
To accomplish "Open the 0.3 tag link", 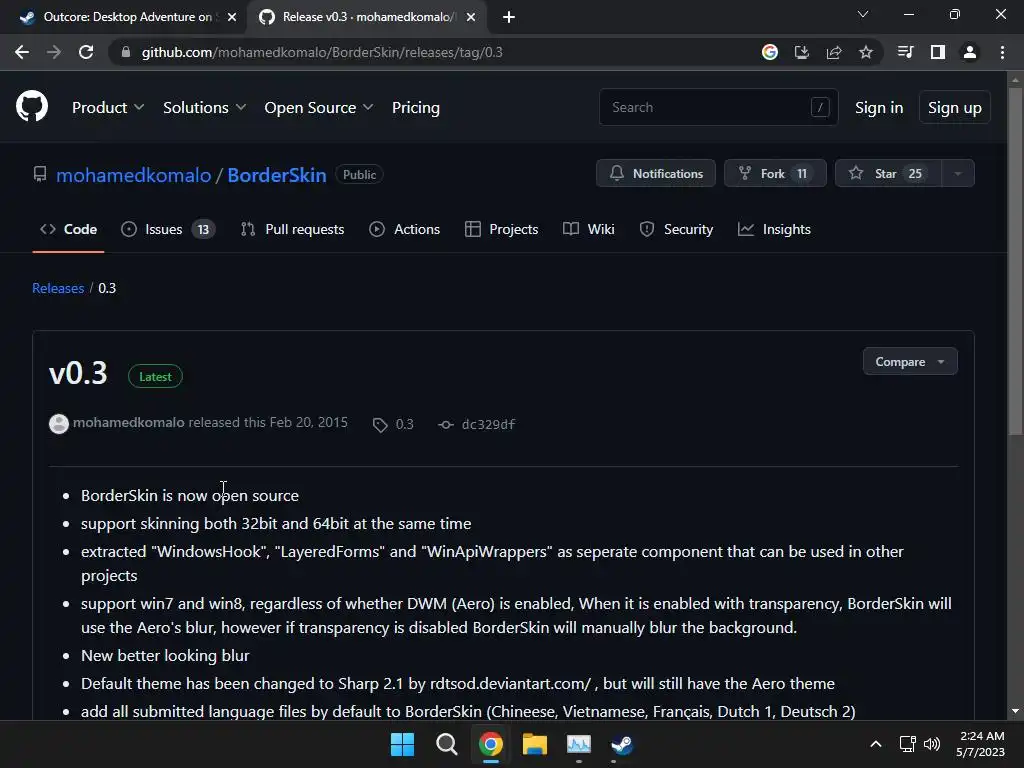I will click(x=394, y=424).
